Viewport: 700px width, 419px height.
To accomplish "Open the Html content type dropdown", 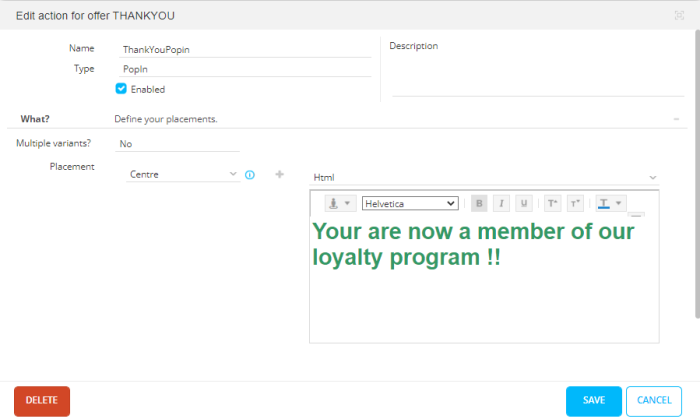I will tap(484, 177).
